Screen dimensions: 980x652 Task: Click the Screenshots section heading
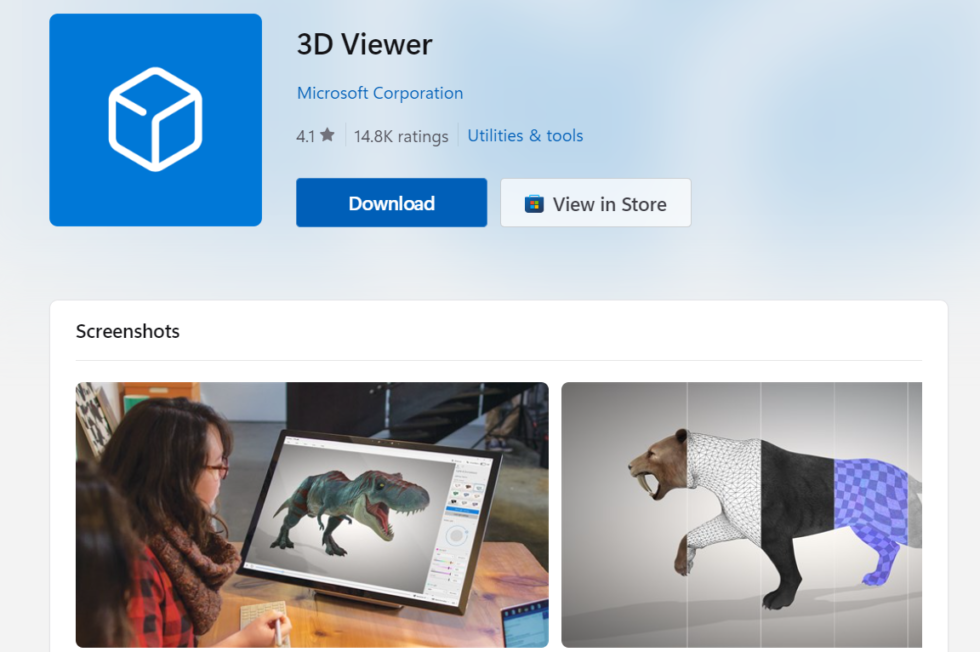(x=127, y=330)
